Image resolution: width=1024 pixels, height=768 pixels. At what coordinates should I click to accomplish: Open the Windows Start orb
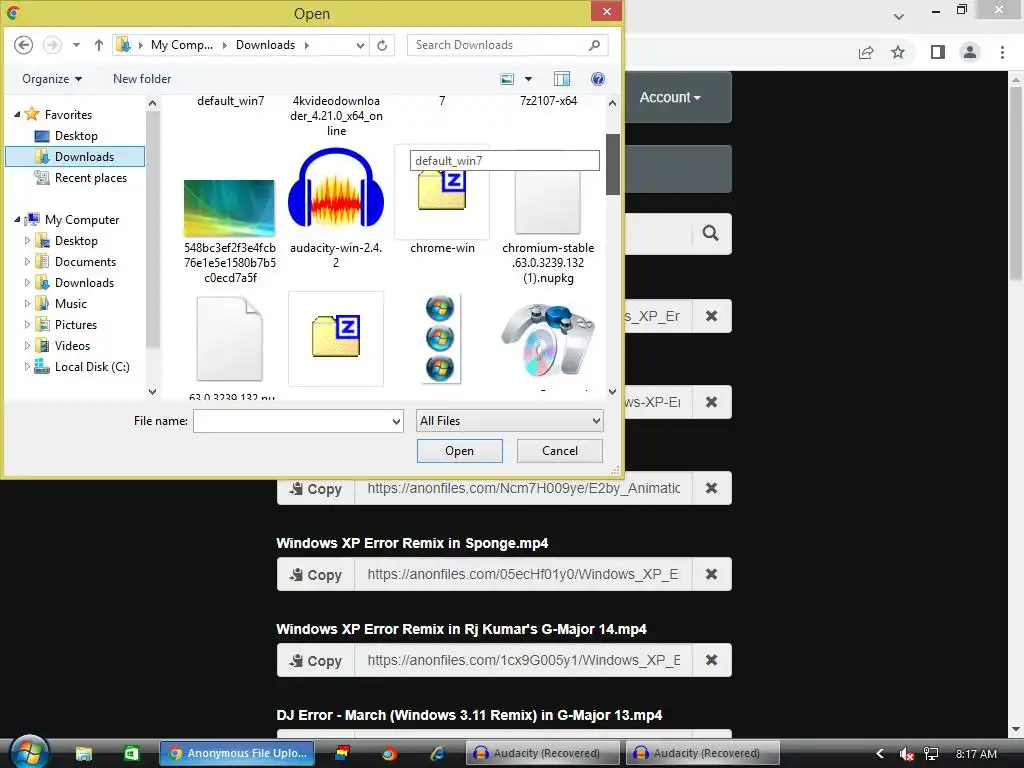[29, 752]
